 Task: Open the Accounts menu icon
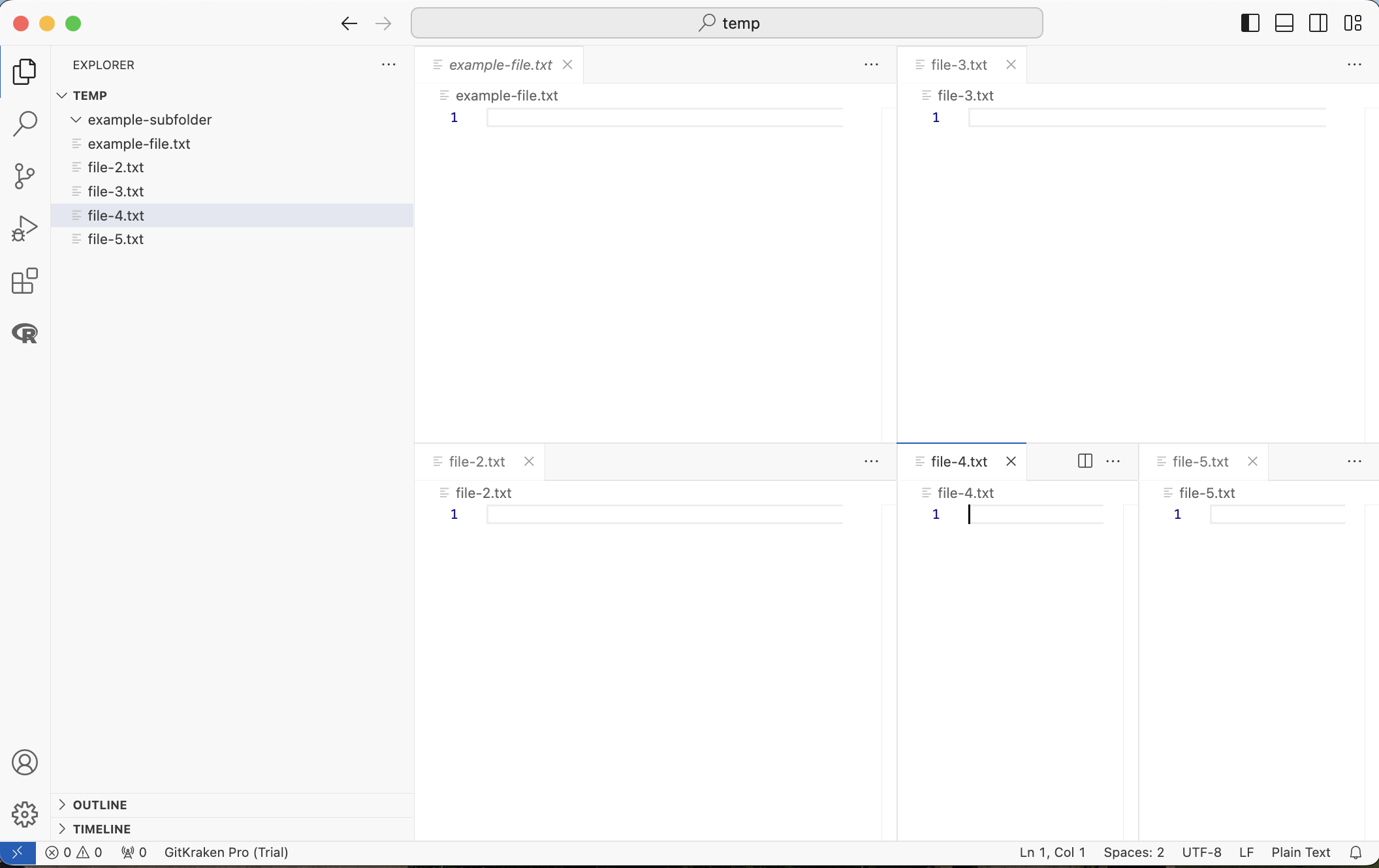tap(25, 762)
